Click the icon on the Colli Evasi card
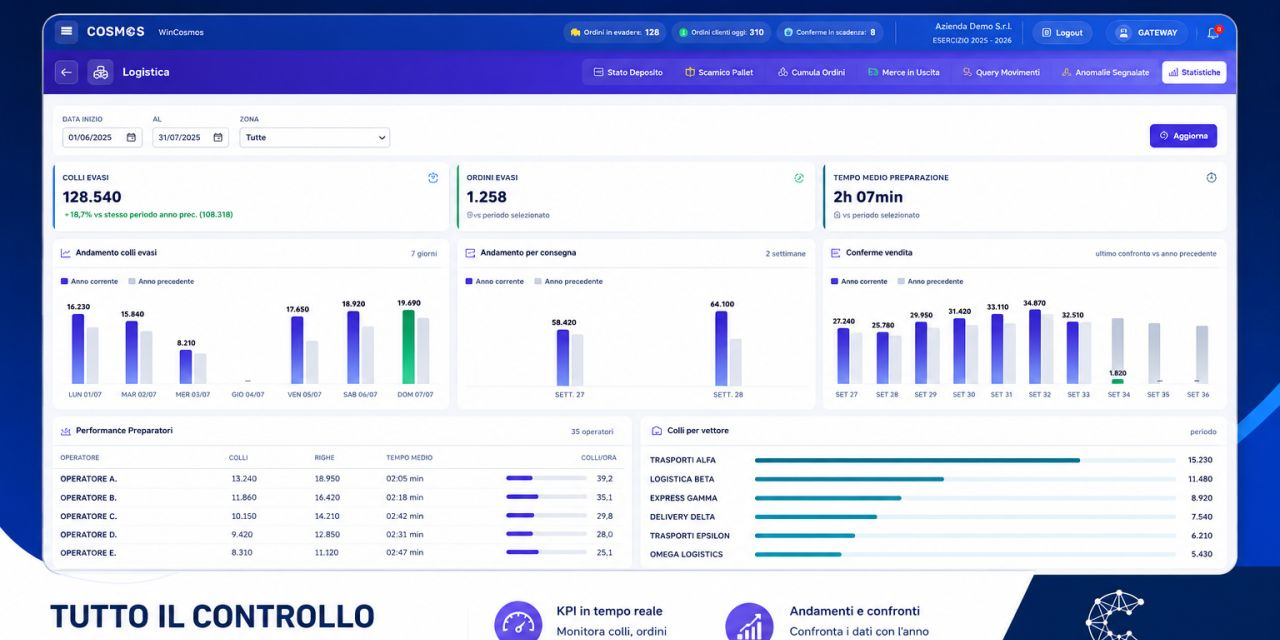 (x=433, y=178)
